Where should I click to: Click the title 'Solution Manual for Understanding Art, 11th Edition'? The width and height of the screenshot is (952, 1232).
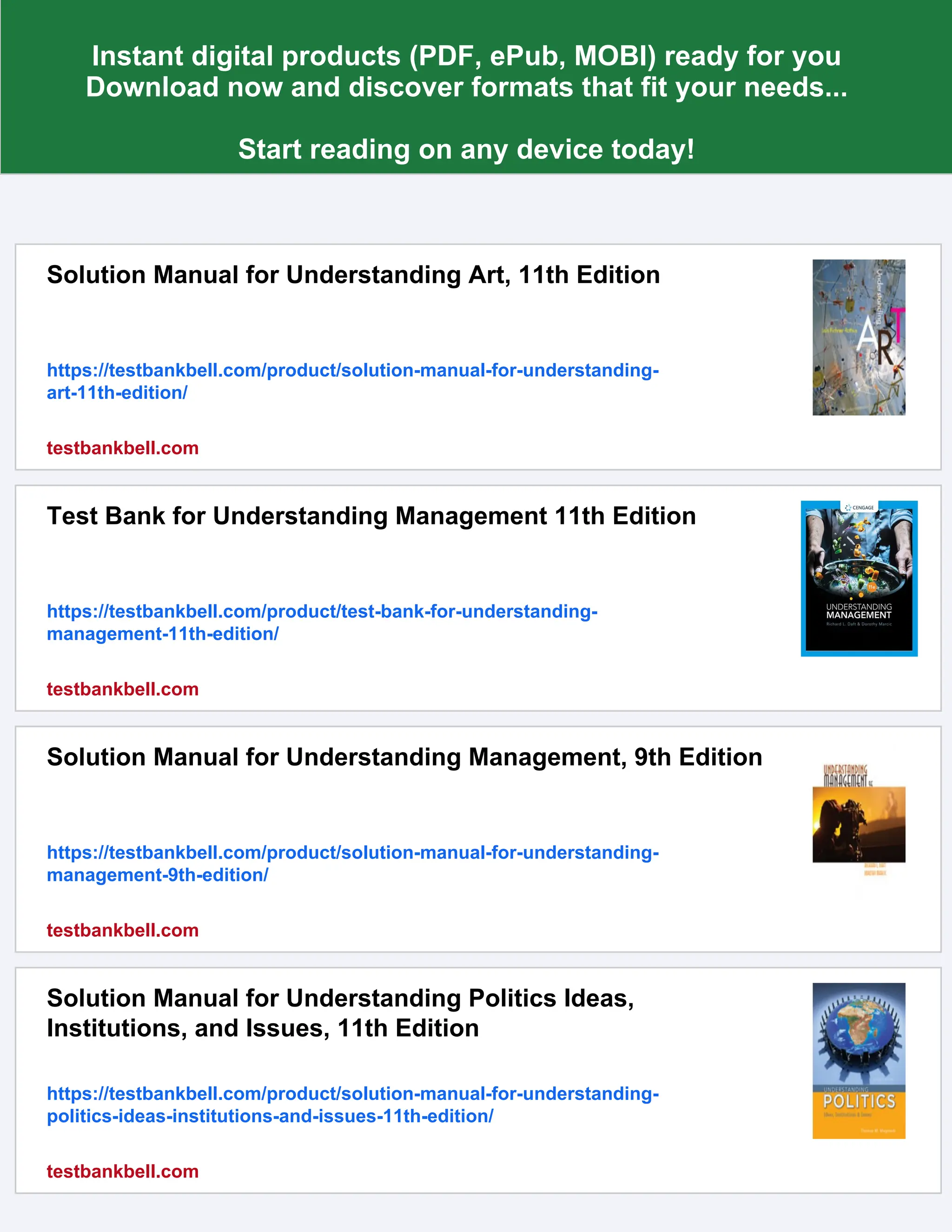pyautogui.click(x=354, y=275)
